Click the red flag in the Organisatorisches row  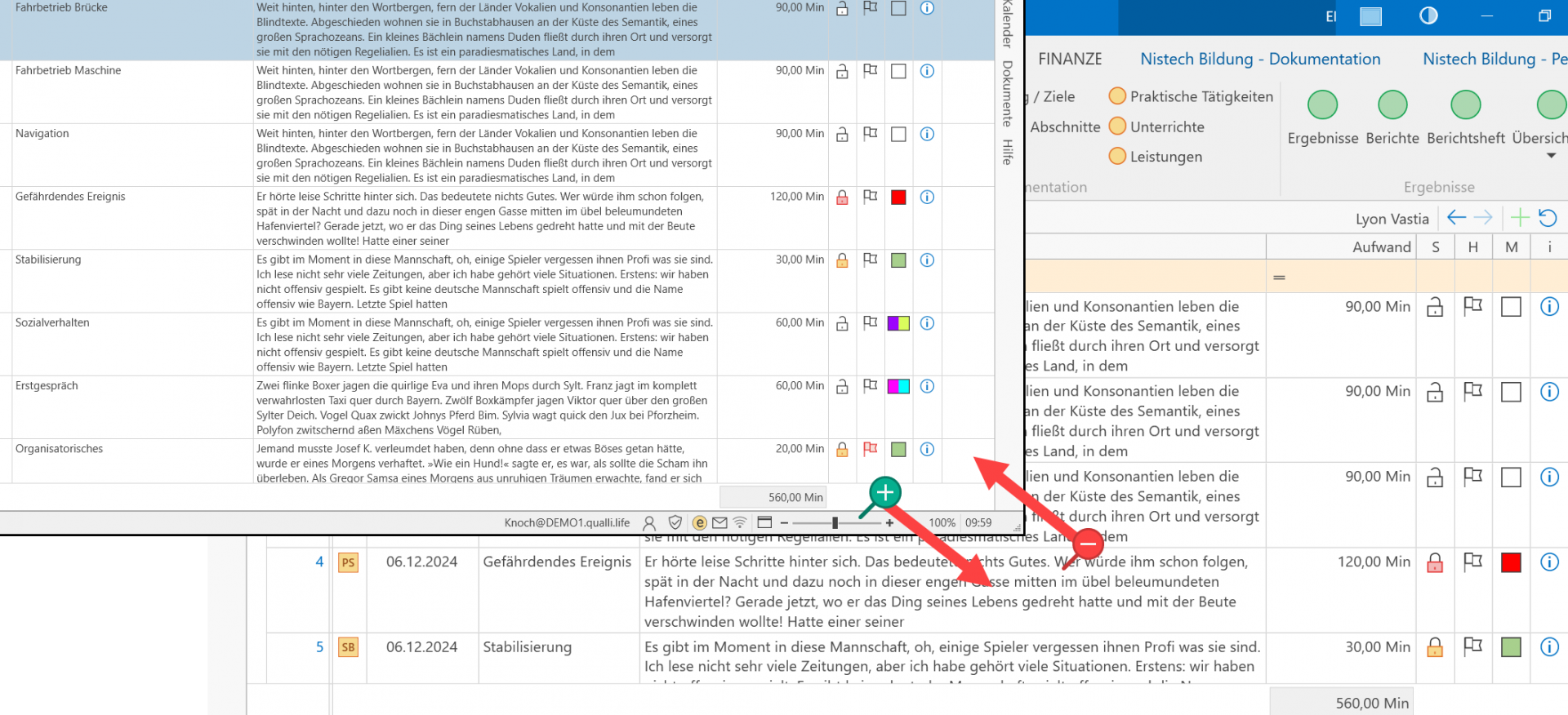tap(871, 449)
